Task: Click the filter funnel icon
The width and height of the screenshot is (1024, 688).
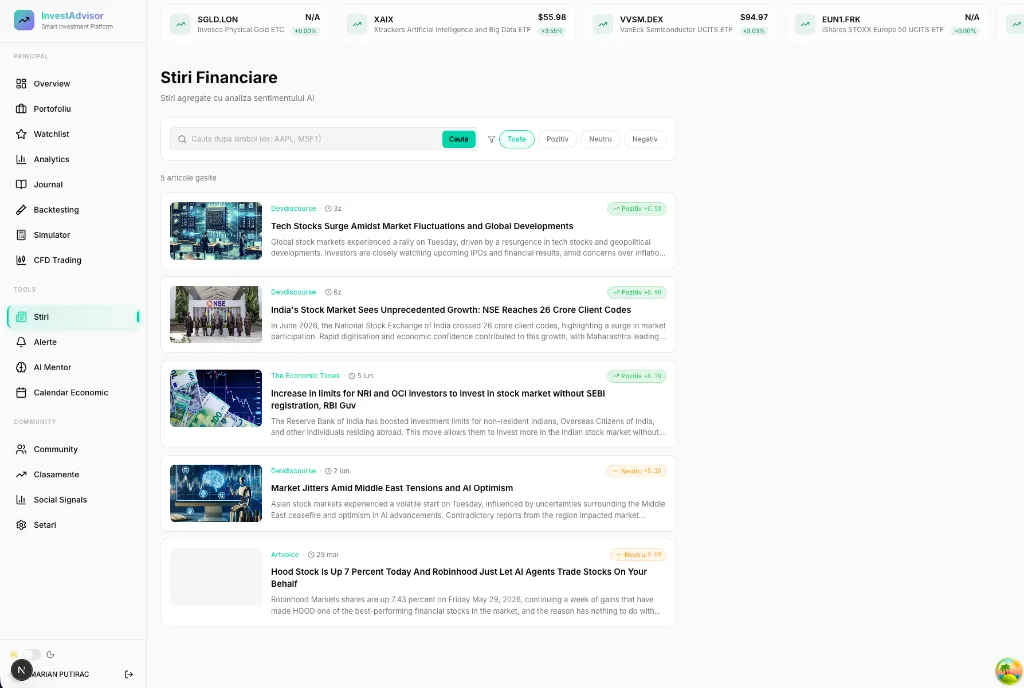Action: pos(492,139)
